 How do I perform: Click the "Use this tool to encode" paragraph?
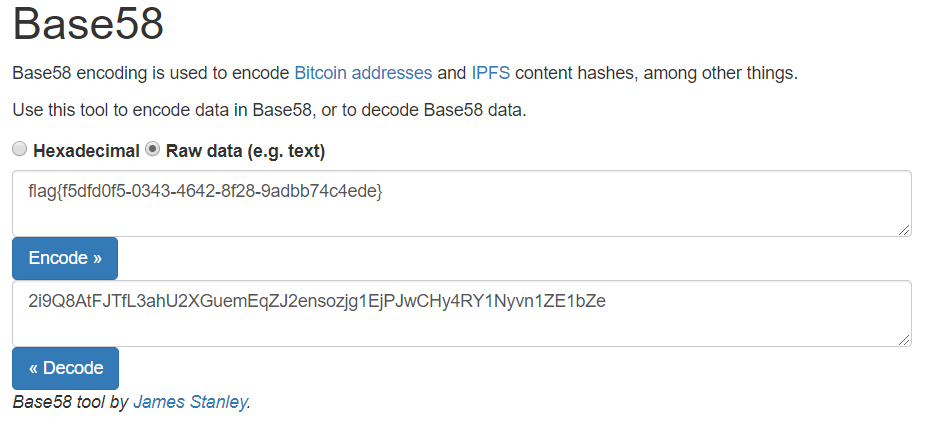click(x=268, y=109)
